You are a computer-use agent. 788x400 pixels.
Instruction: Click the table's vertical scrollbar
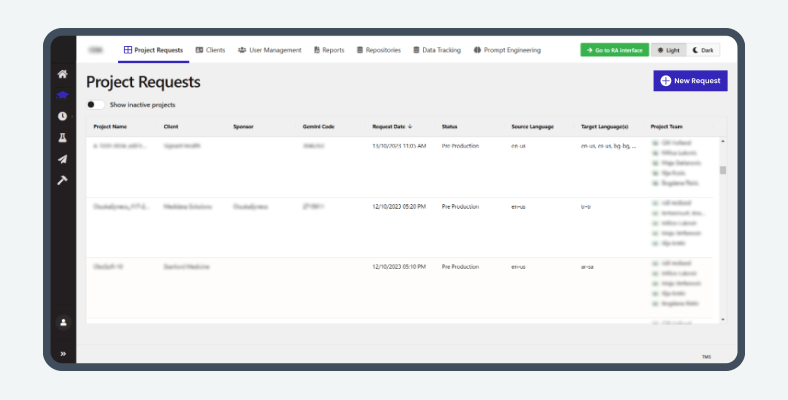(723, 170)
